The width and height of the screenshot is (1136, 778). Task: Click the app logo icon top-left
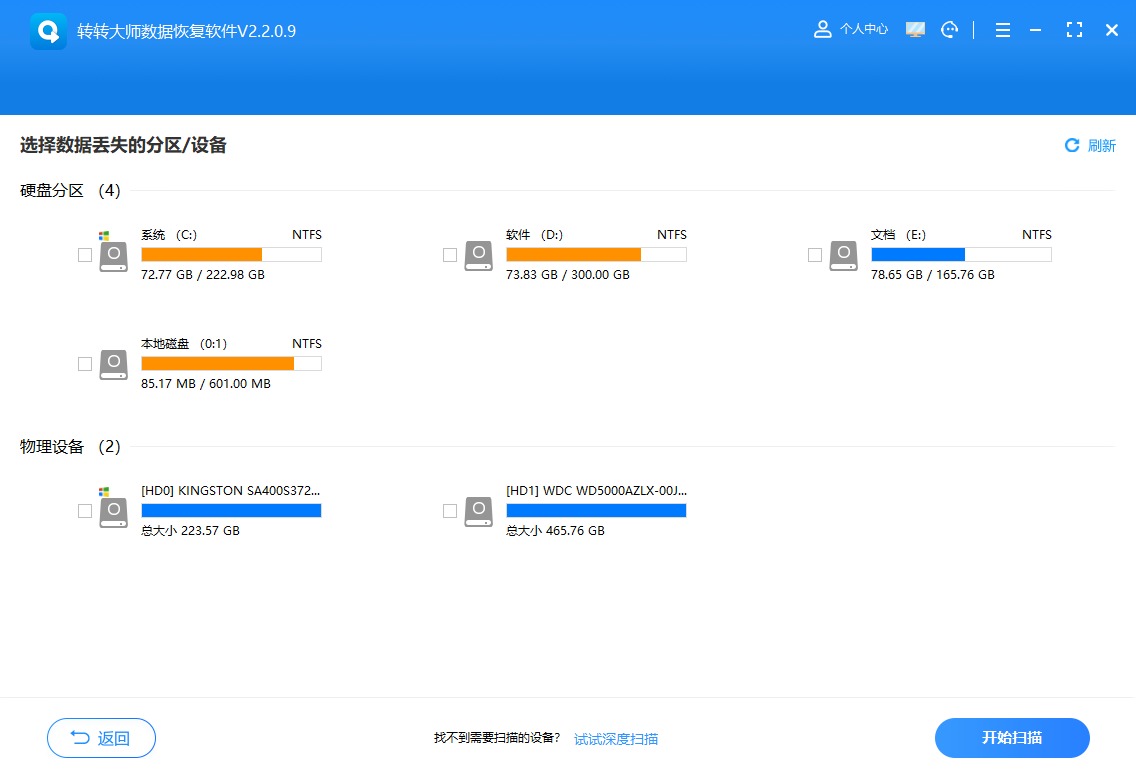click(48, 30)
